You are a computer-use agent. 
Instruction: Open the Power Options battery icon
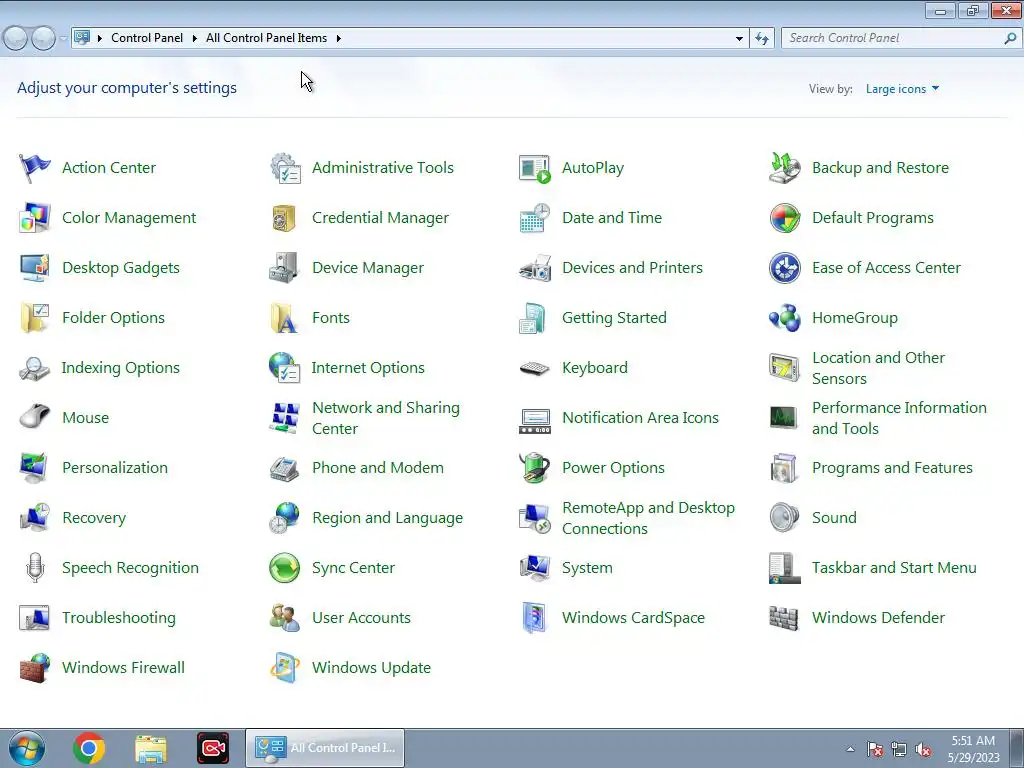(x=535, y=468)
